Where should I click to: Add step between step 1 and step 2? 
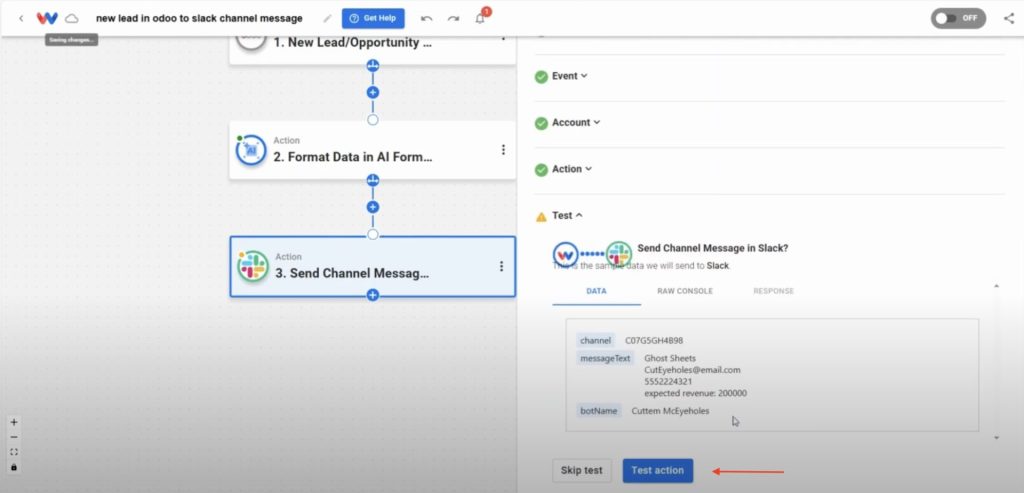tap(373, 92)
